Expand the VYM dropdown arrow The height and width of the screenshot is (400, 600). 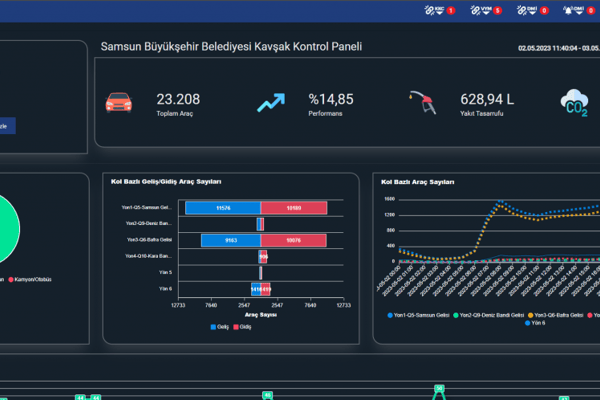486,13
